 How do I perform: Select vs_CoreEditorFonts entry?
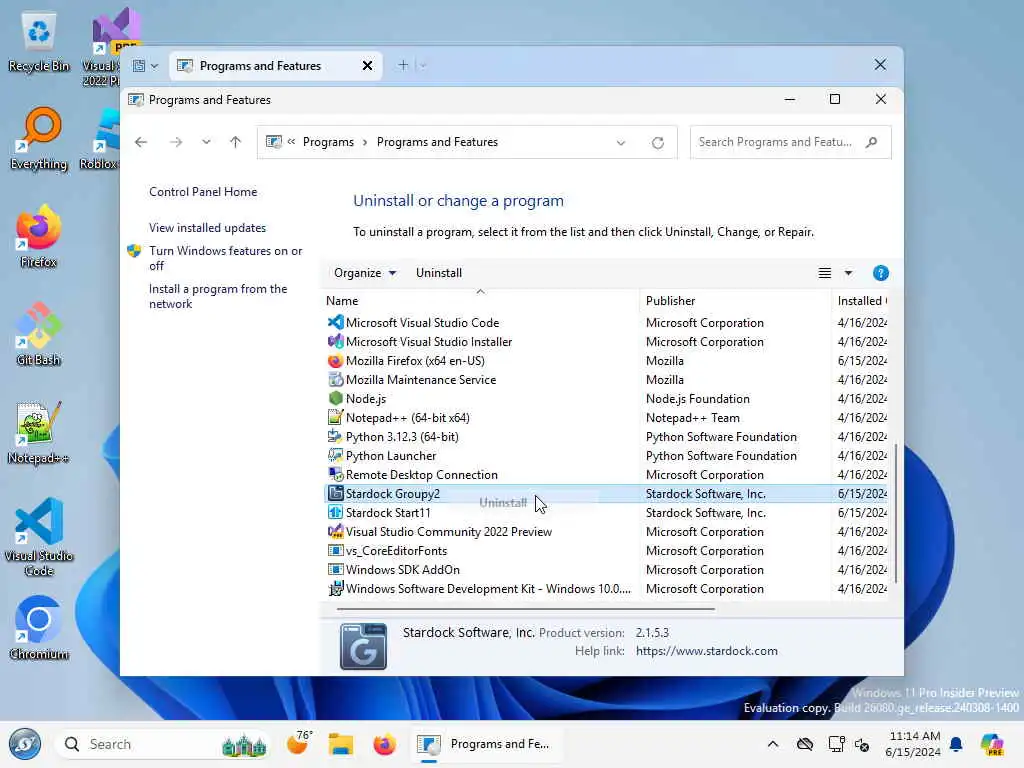(606, 551)
